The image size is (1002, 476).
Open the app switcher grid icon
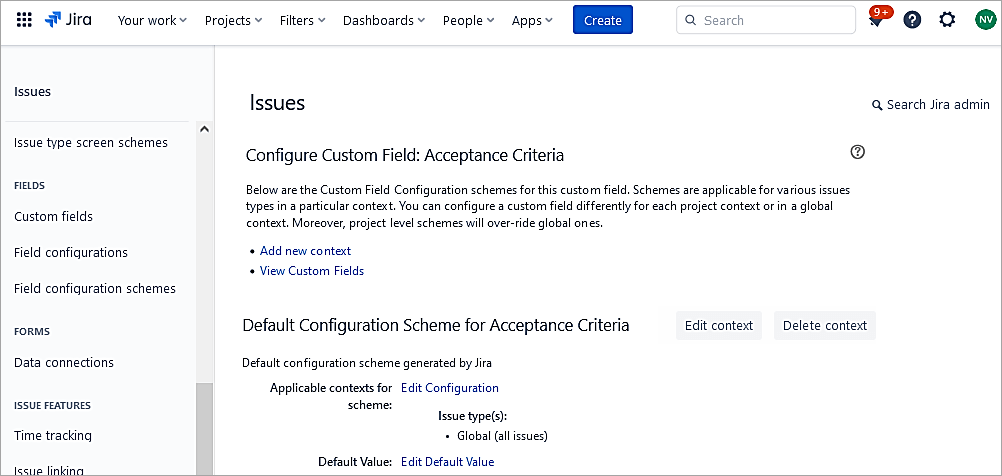pos(24,20)
